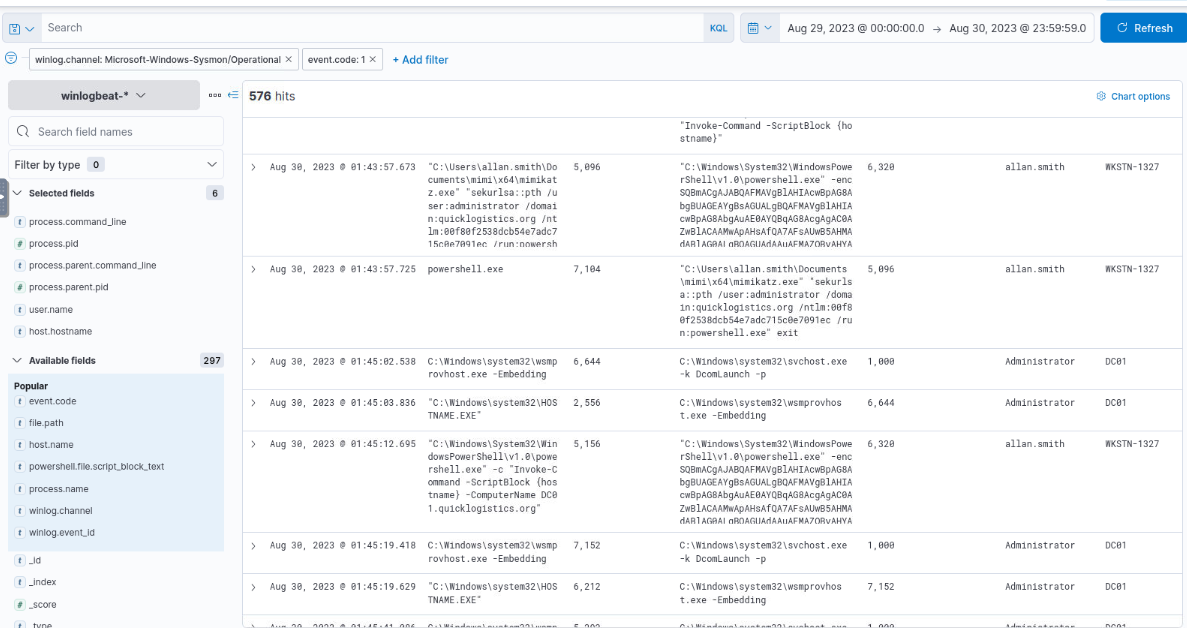The width and height of the screenshot is (1187, 628).
Task: Open the index pattern options three-dot icon
Action: (x=214, y=95)
